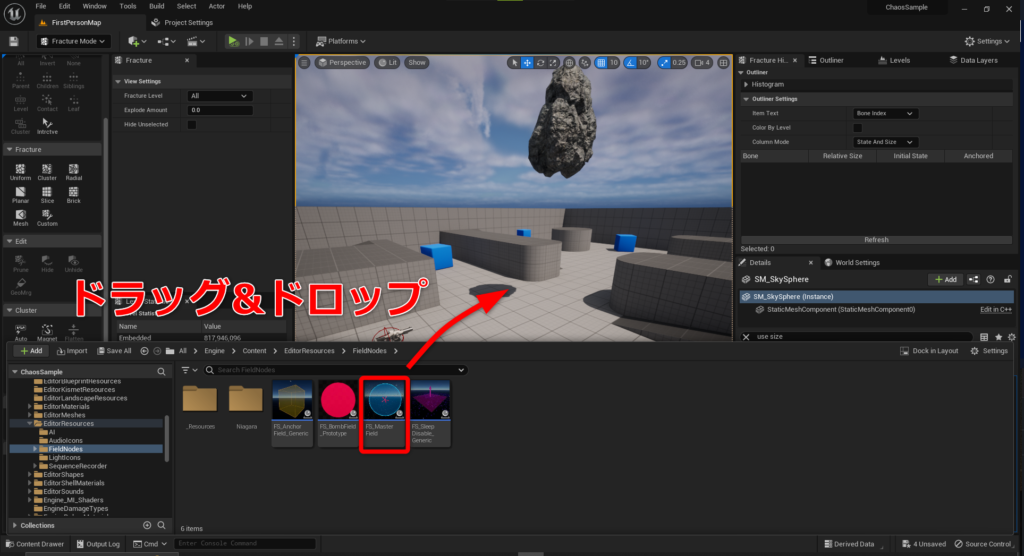Activate the scale gizmo tool

click(x=553, y=63)
